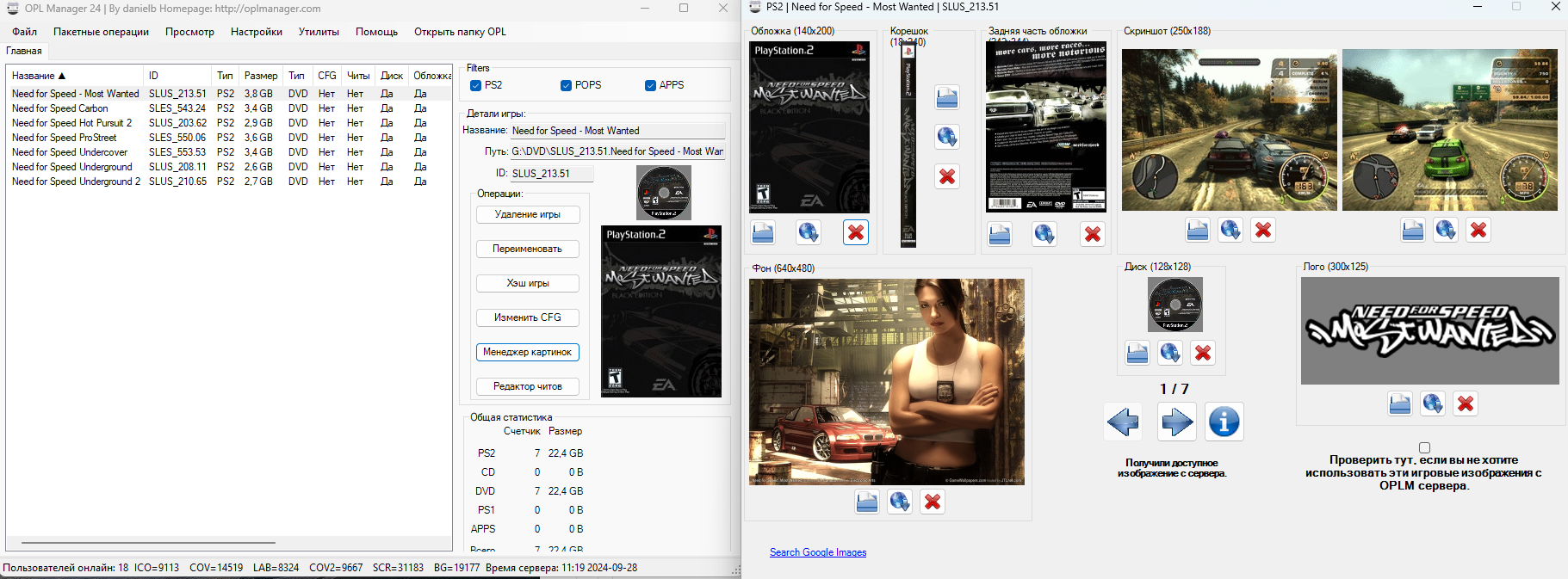Image resolution: width=1568 pixels, height=579 pixels.
Task: Delete the logo image
Action: pos(1466,403)
